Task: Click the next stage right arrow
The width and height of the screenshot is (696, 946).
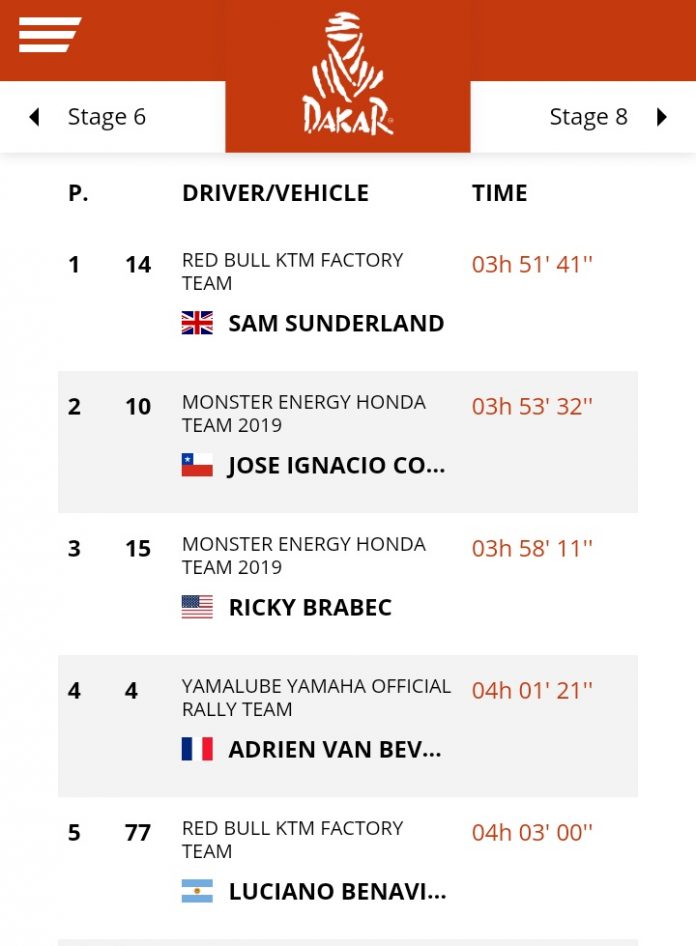Action: pyautogui.click(x=661, y=117)
